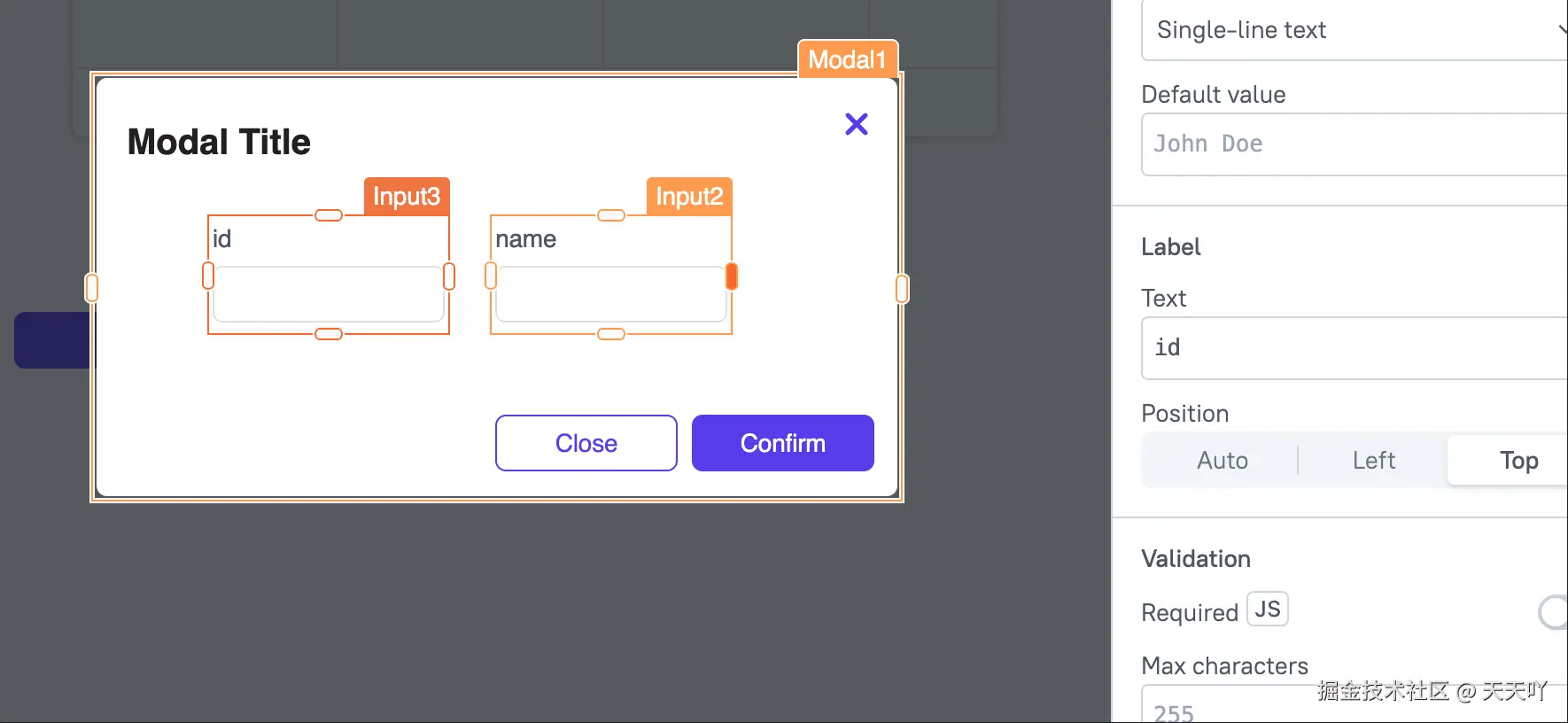The height and width of the screenshot is (723, 1568).
Task: Click the Input2 widget name tag
Action: [689, 196]
